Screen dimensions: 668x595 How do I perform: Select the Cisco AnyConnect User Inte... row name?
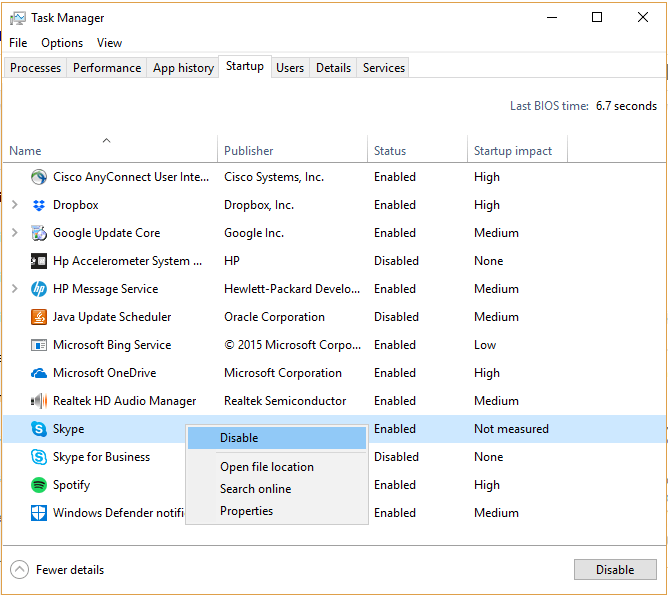(131, 177)
